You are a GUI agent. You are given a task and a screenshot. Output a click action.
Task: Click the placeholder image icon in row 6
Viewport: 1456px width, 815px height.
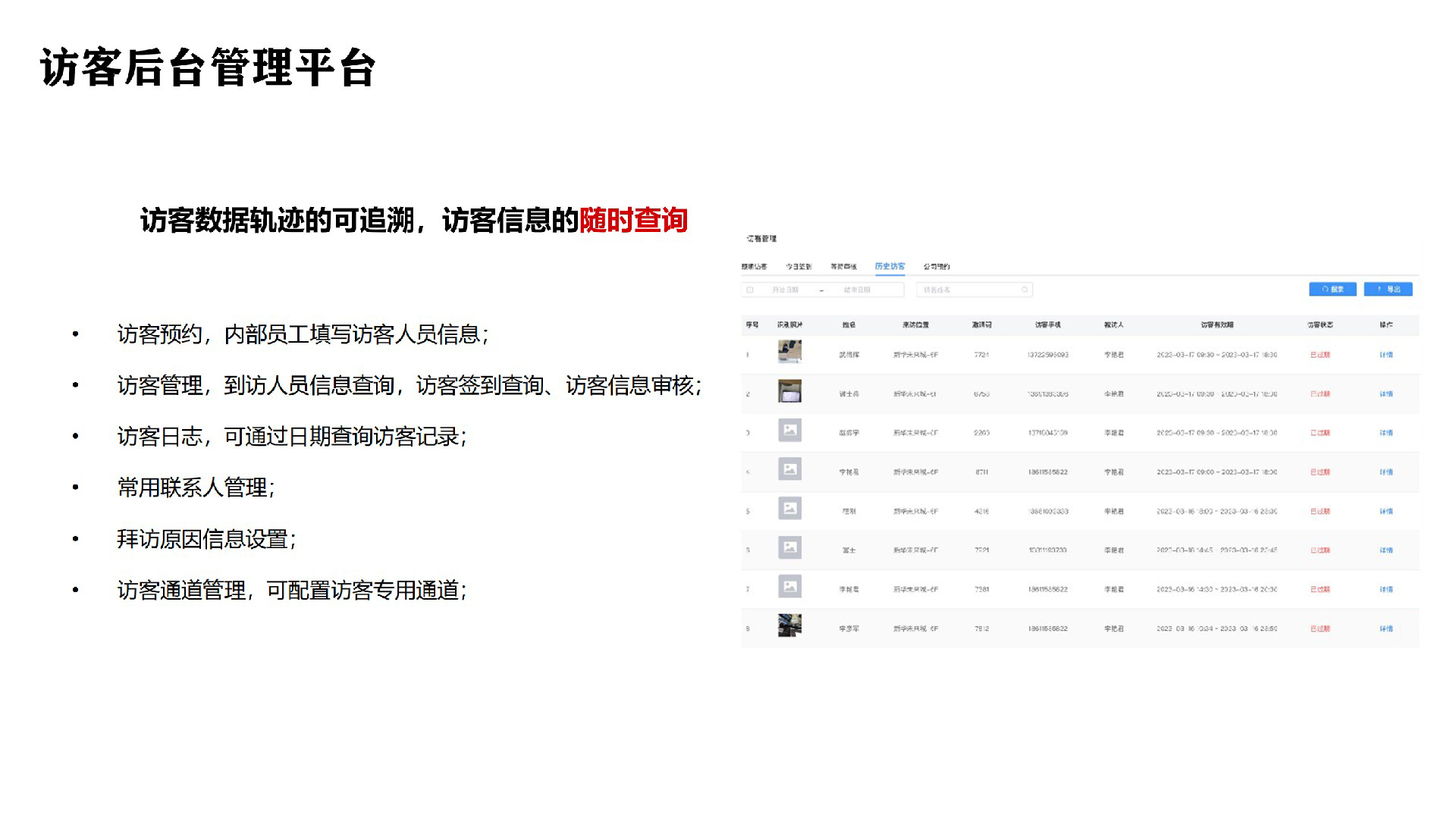coord(789,548)
